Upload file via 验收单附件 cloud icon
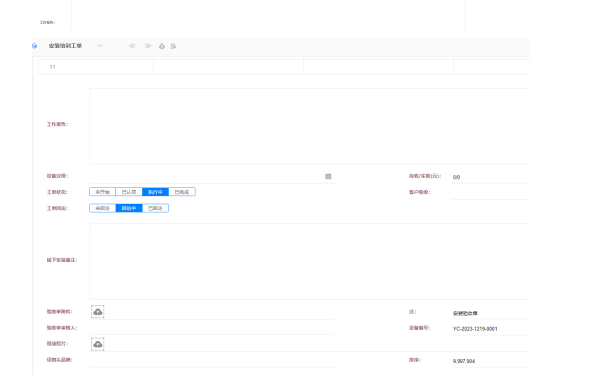 point(98,312)
